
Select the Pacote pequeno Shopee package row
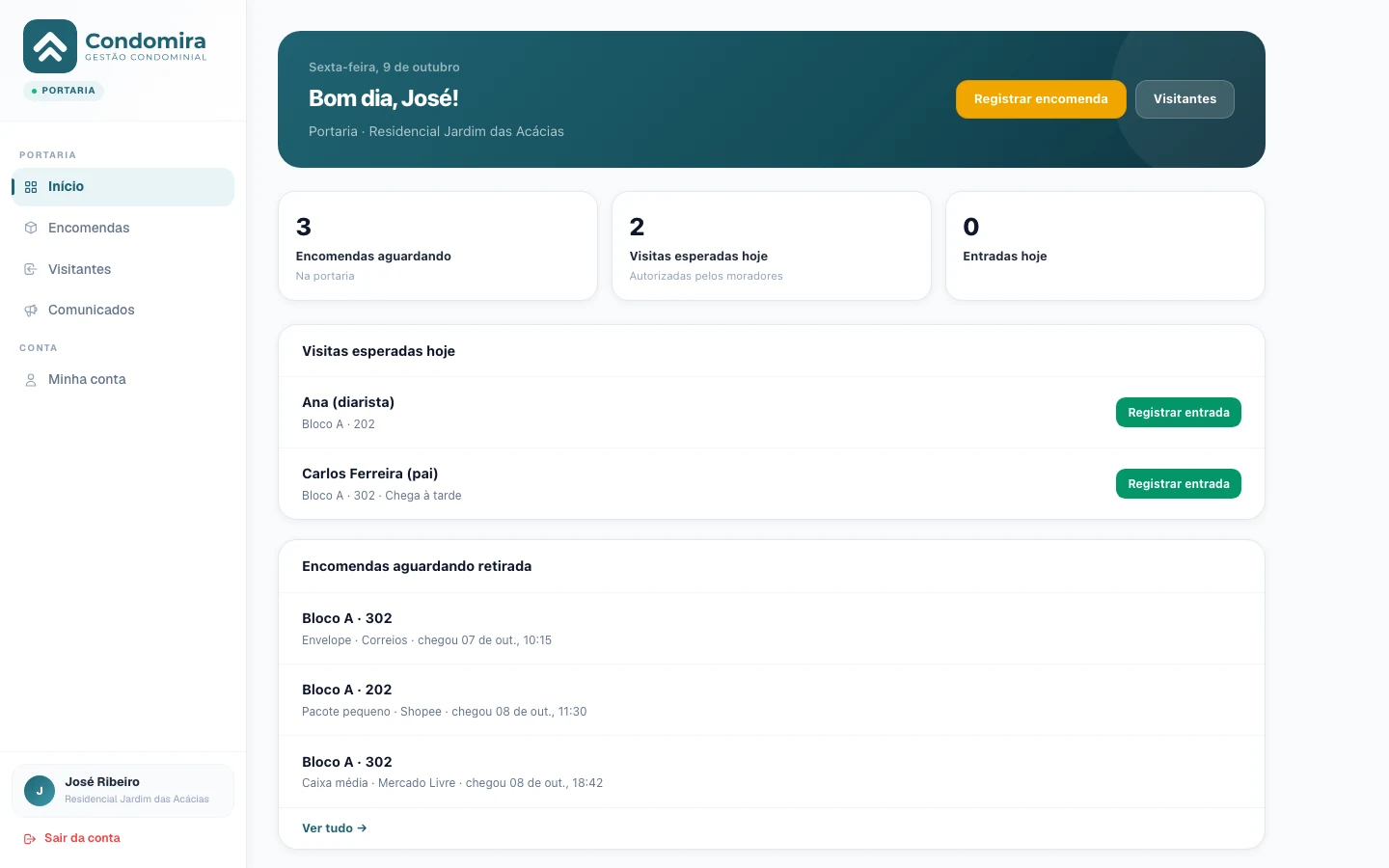(772, 700)
